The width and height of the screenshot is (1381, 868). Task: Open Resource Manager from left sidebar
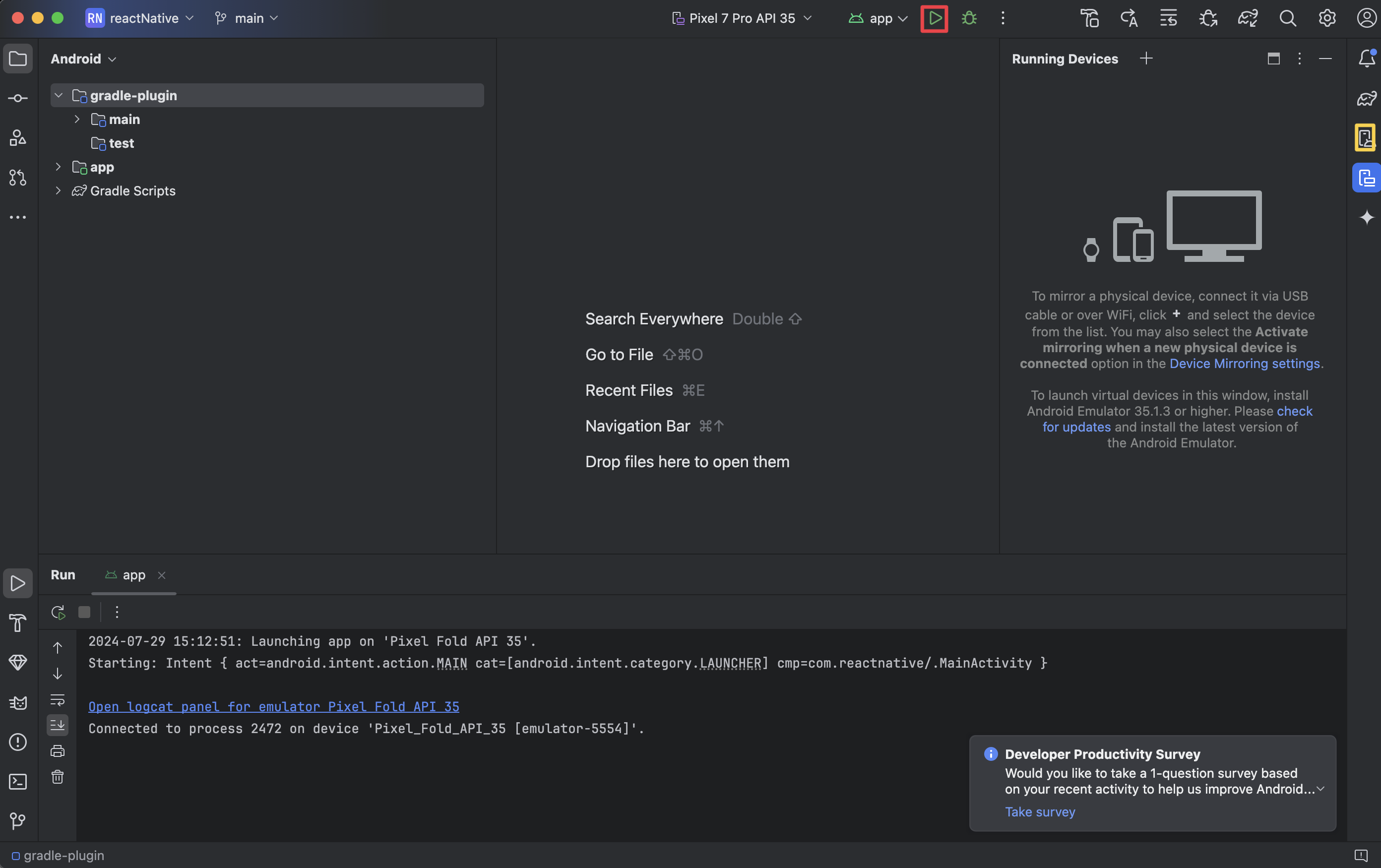tap(18, 137)
